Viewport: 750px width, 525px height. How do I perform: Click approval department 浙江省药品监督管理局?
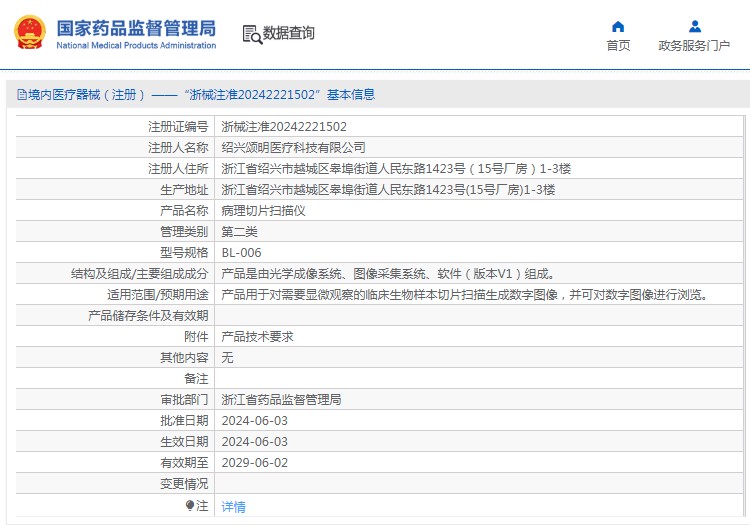(281, 400)
